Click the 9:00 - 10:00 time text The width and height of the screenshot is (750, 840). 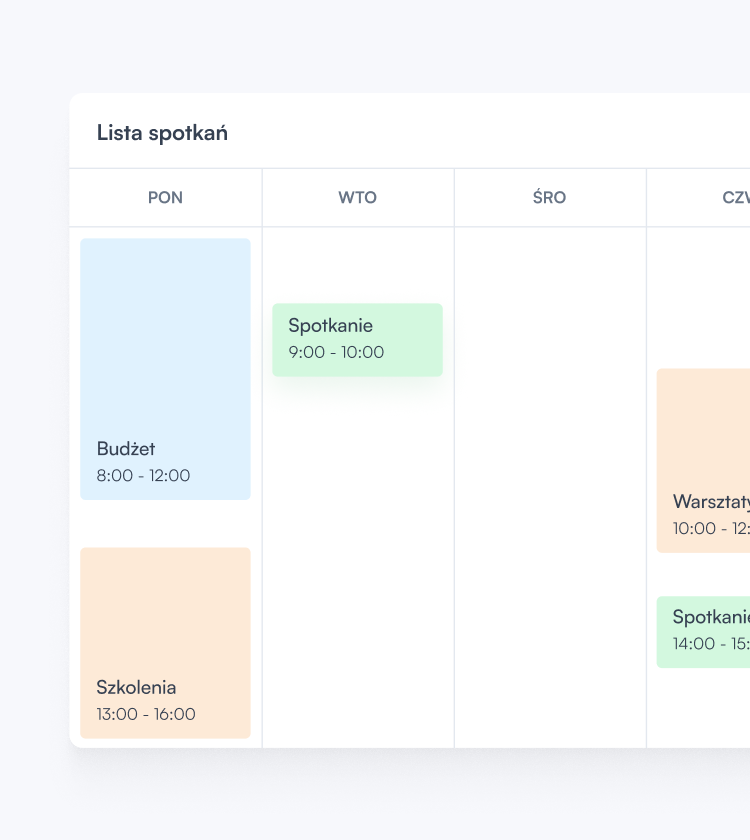pyautogui.click(x=336, y=352)
